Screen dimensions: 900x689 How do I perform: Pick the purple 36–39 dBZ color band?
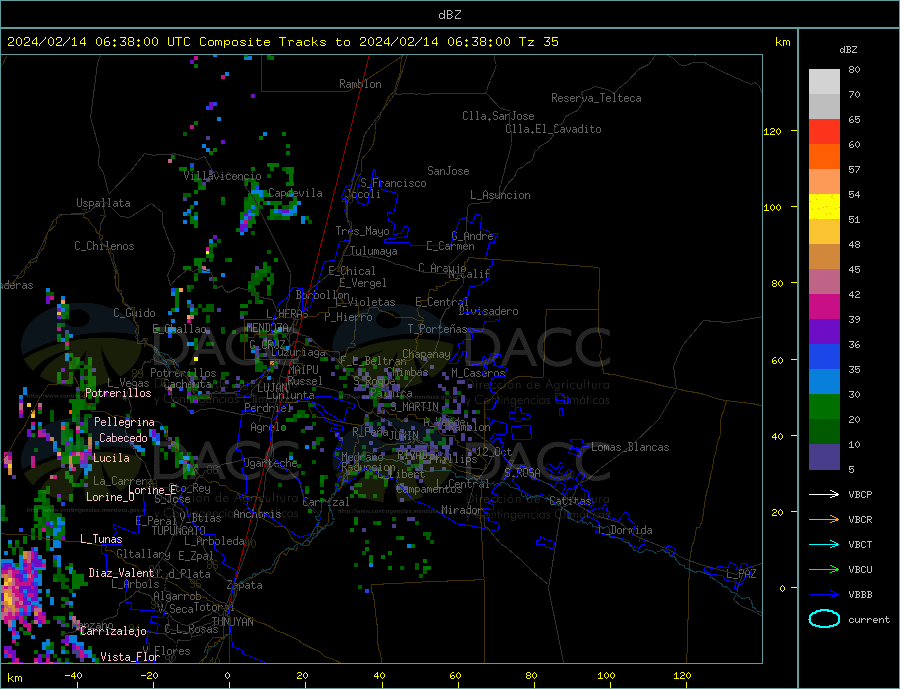(824, 331)
